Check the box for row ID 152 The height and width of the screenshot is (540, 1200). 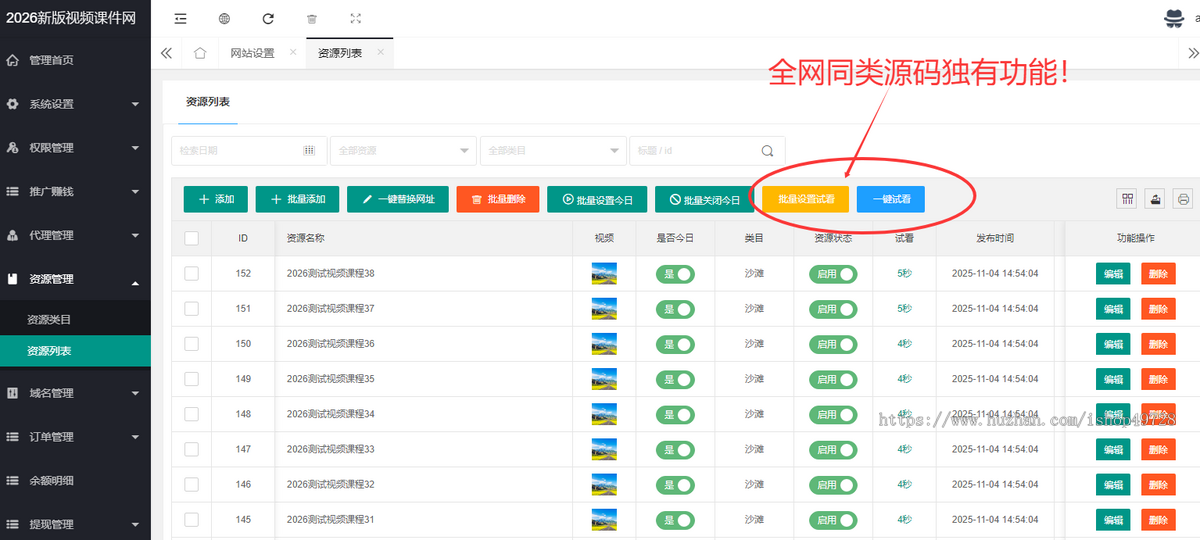191,273
